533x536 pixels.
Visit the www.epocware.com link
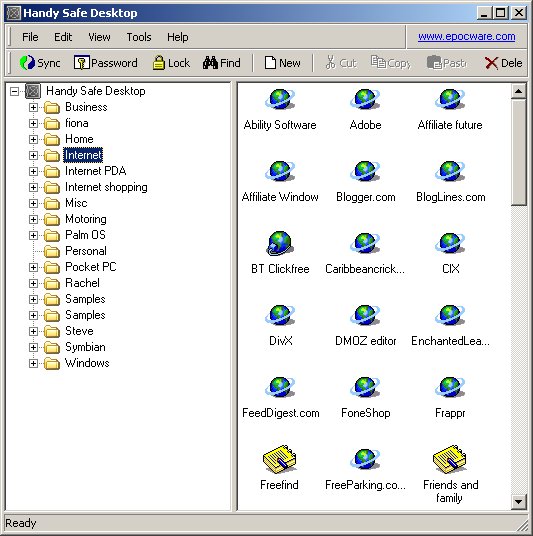466,36
